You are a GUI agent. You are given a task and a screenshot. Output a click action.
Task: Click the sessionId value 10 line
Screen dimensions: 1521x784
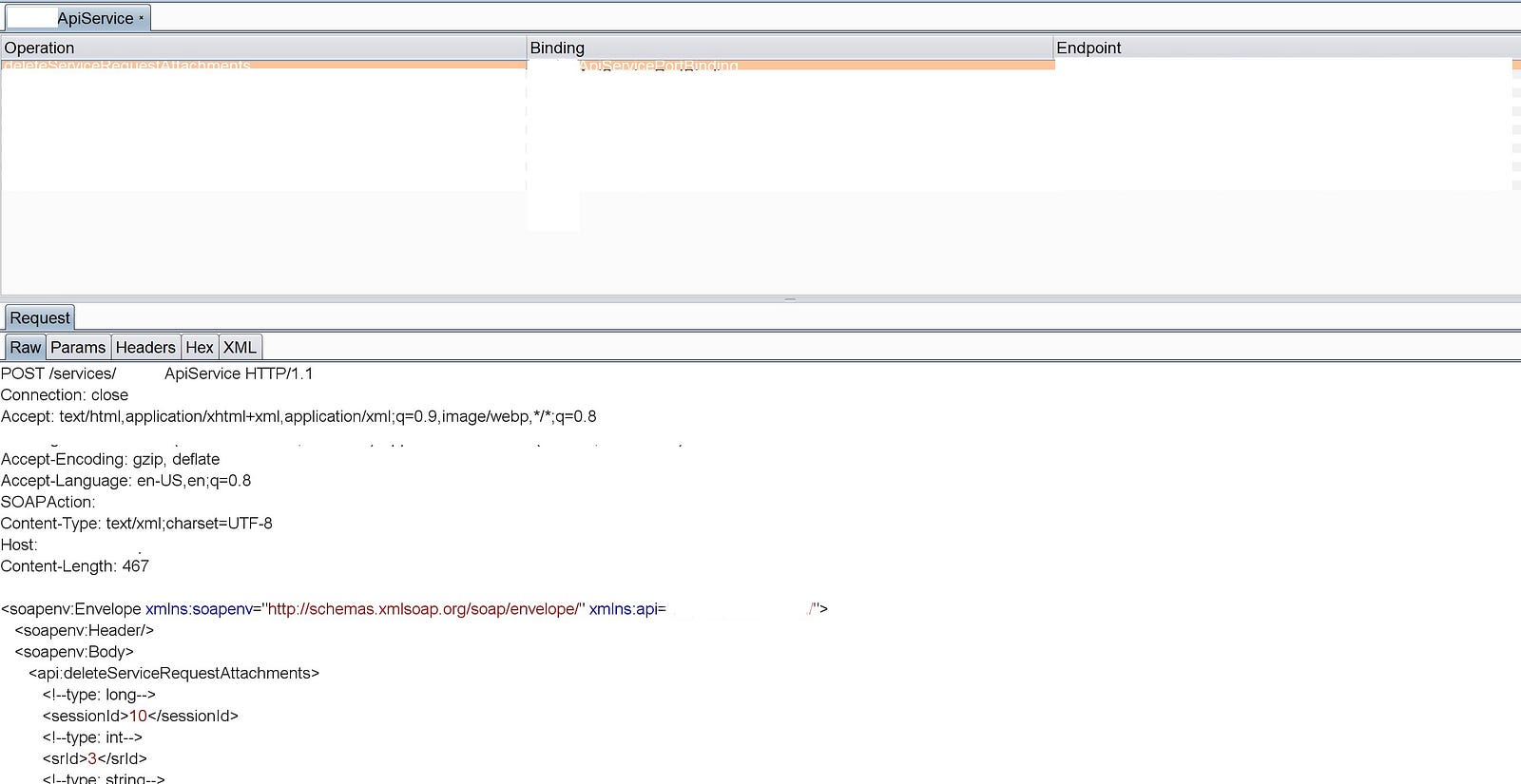point(140,716)
